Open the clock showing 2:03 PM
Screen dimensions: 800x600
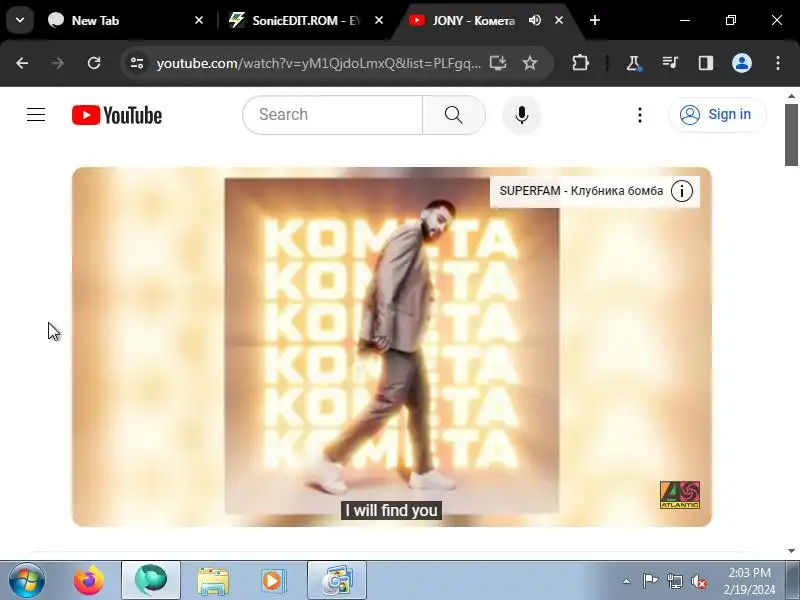click(749, 581)
